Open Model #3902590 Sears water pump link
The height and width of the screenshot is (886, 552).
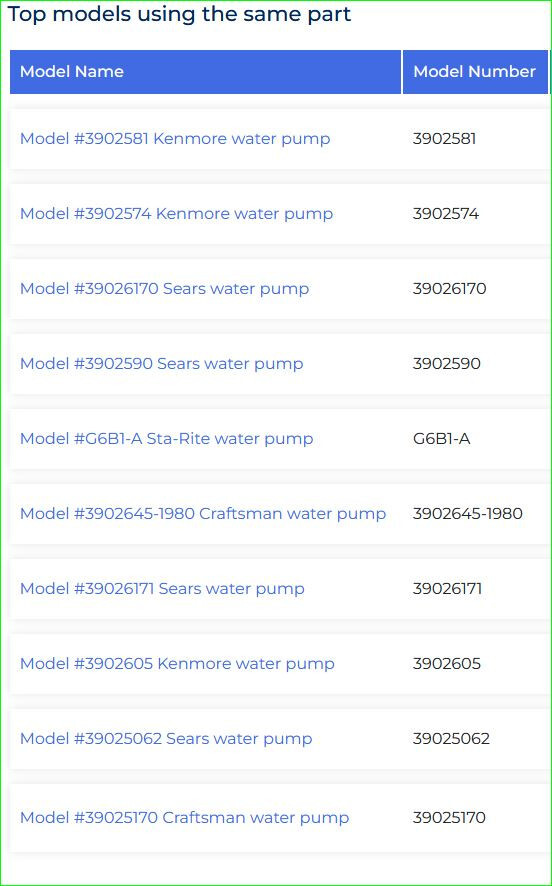162,363
